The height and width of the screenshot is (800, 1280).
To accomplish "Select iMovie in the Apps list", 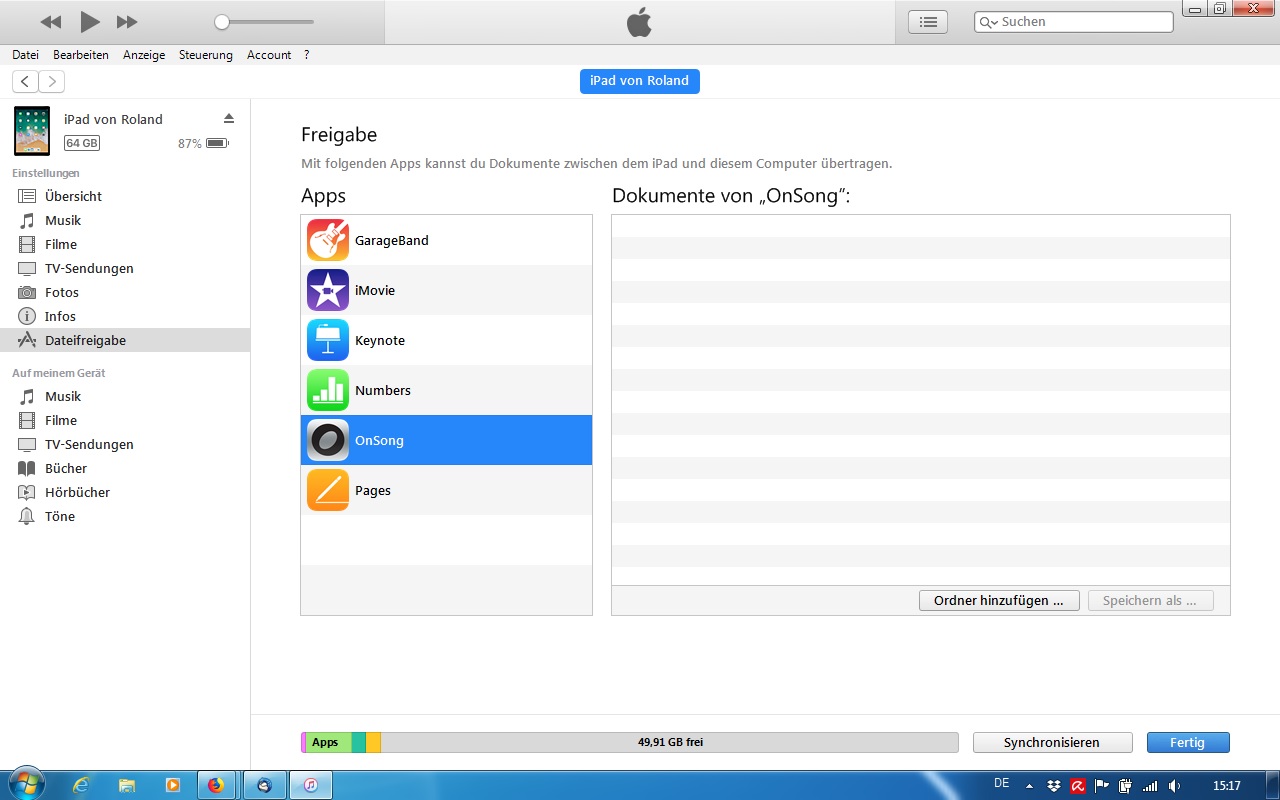I will point(446,290).
